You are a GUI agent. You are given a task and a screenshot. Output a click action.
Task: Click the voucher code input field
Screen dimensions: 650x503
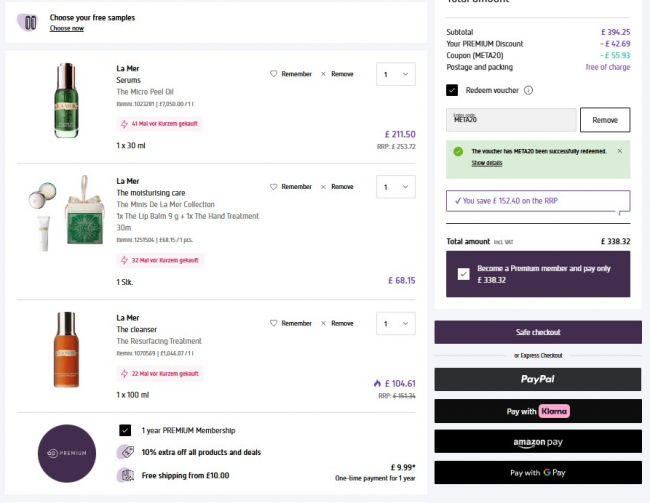point(510,120)
